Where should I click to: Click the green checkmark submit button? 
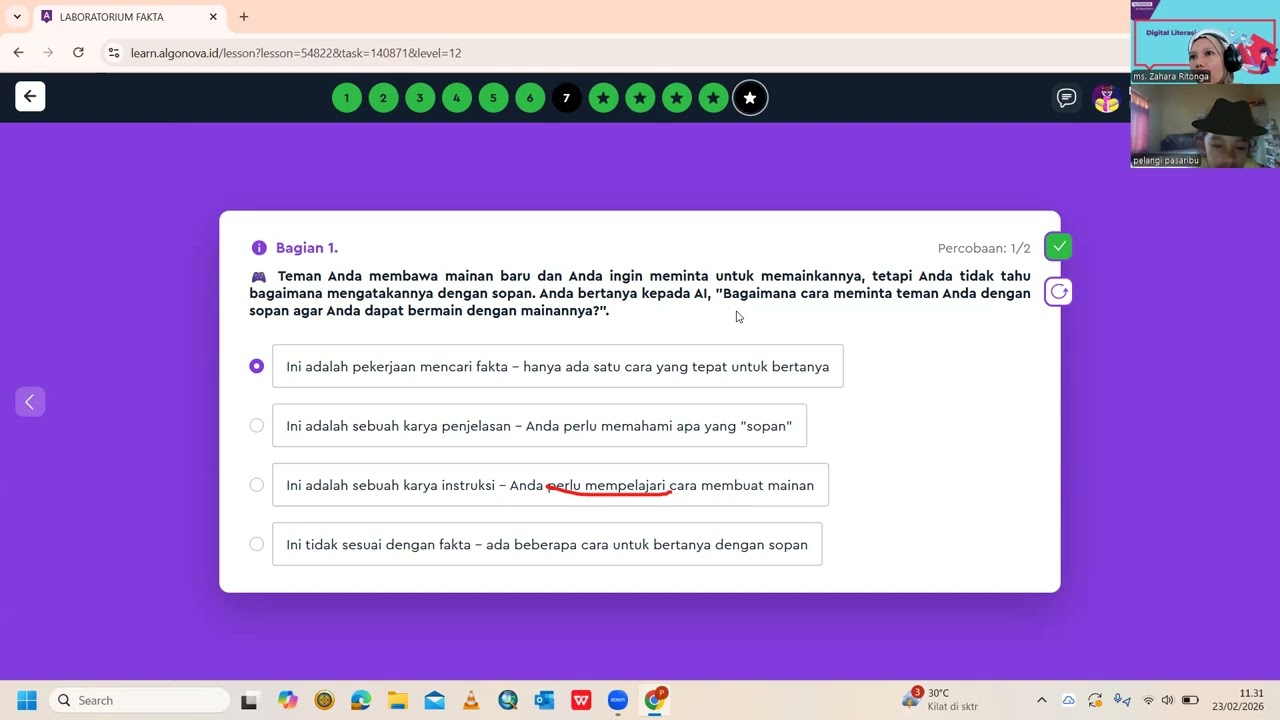(1058, 246)
